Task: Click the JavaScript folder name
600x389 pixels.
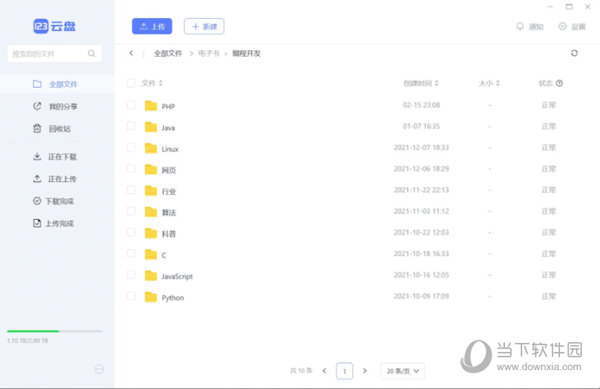Action: pos(177,276)
